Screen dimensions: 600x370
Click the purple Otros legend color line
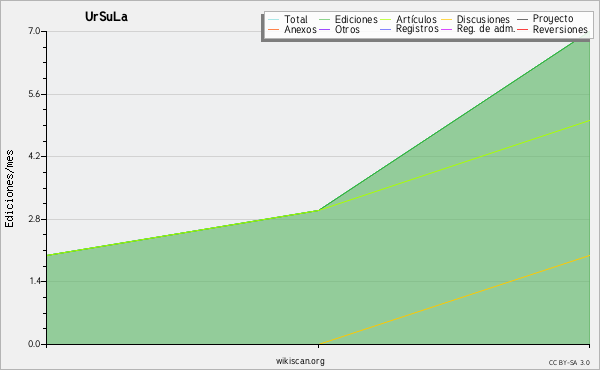coord(324,29)
